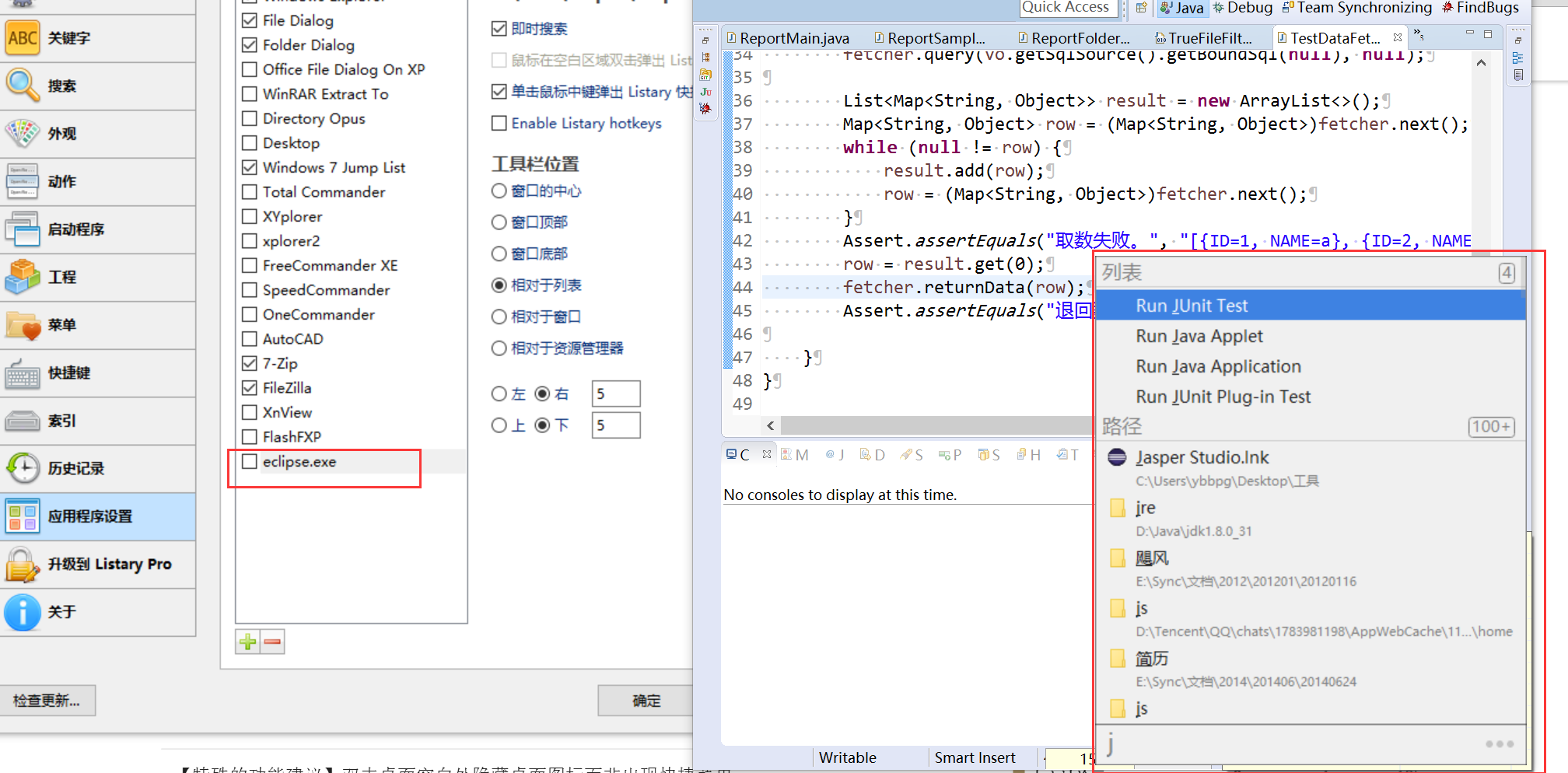
Task: Click the red minus remove application button
Action: (x=272, y=642)
